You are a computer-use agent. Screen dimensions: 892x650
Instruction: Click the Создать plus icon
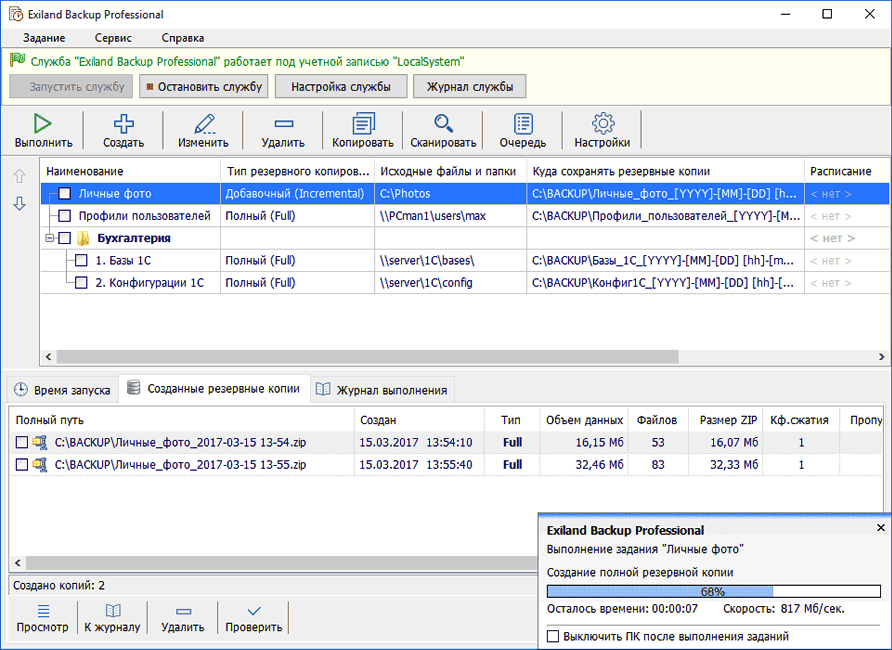pyautogui.click(x=123, y=124)
